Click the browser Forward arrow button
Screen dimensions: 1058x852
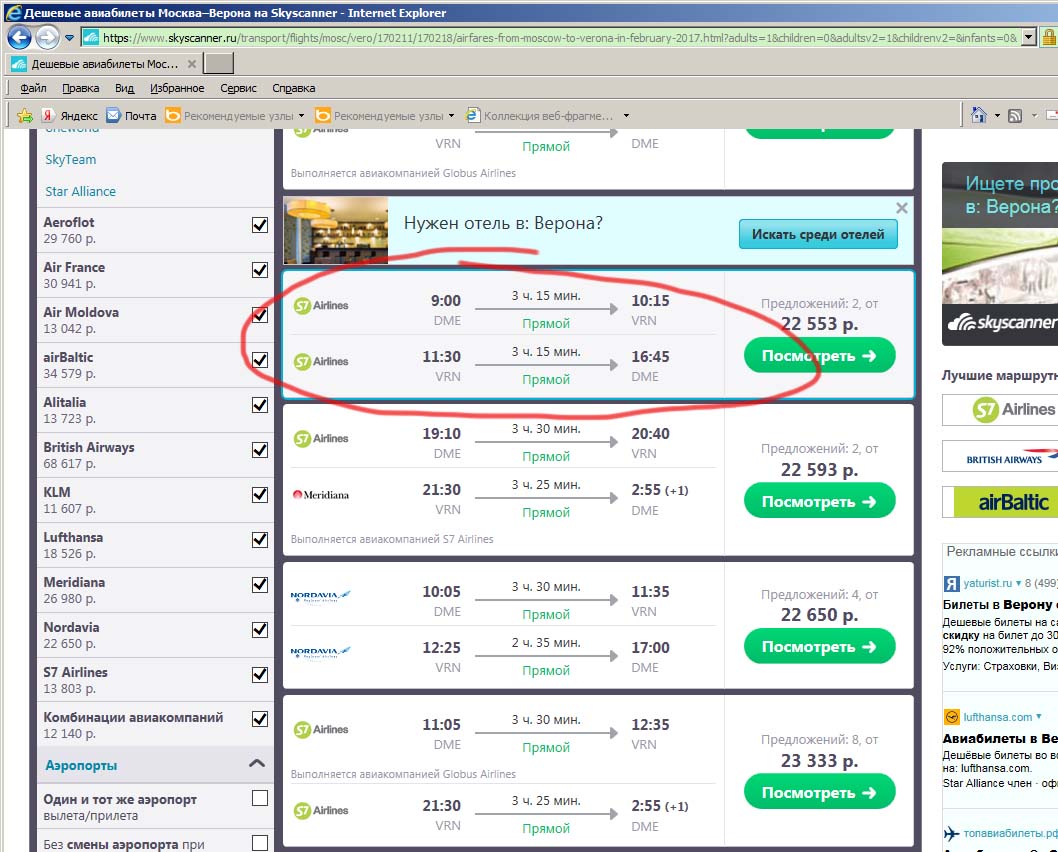click(x=47, y=37)
